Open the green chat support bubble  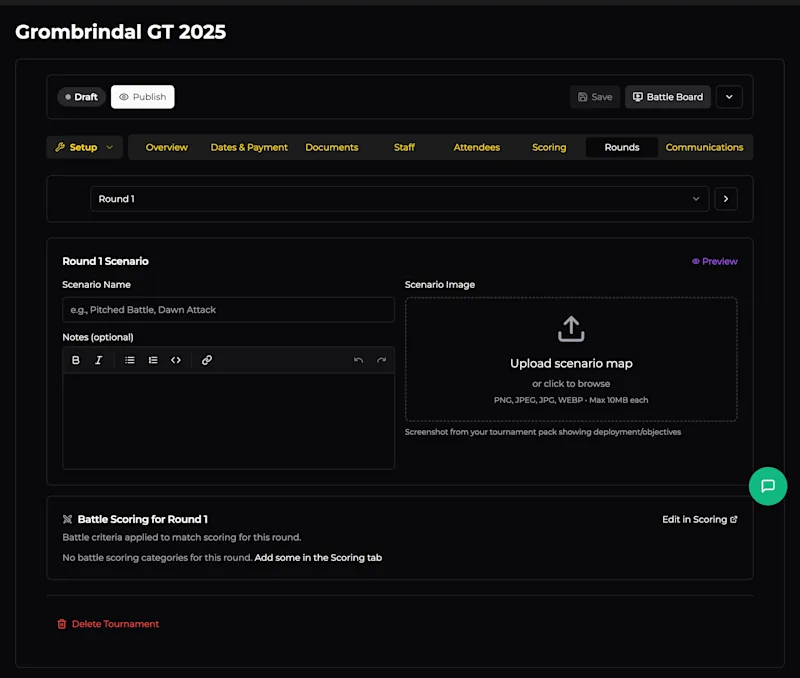[x=767, y=486]
